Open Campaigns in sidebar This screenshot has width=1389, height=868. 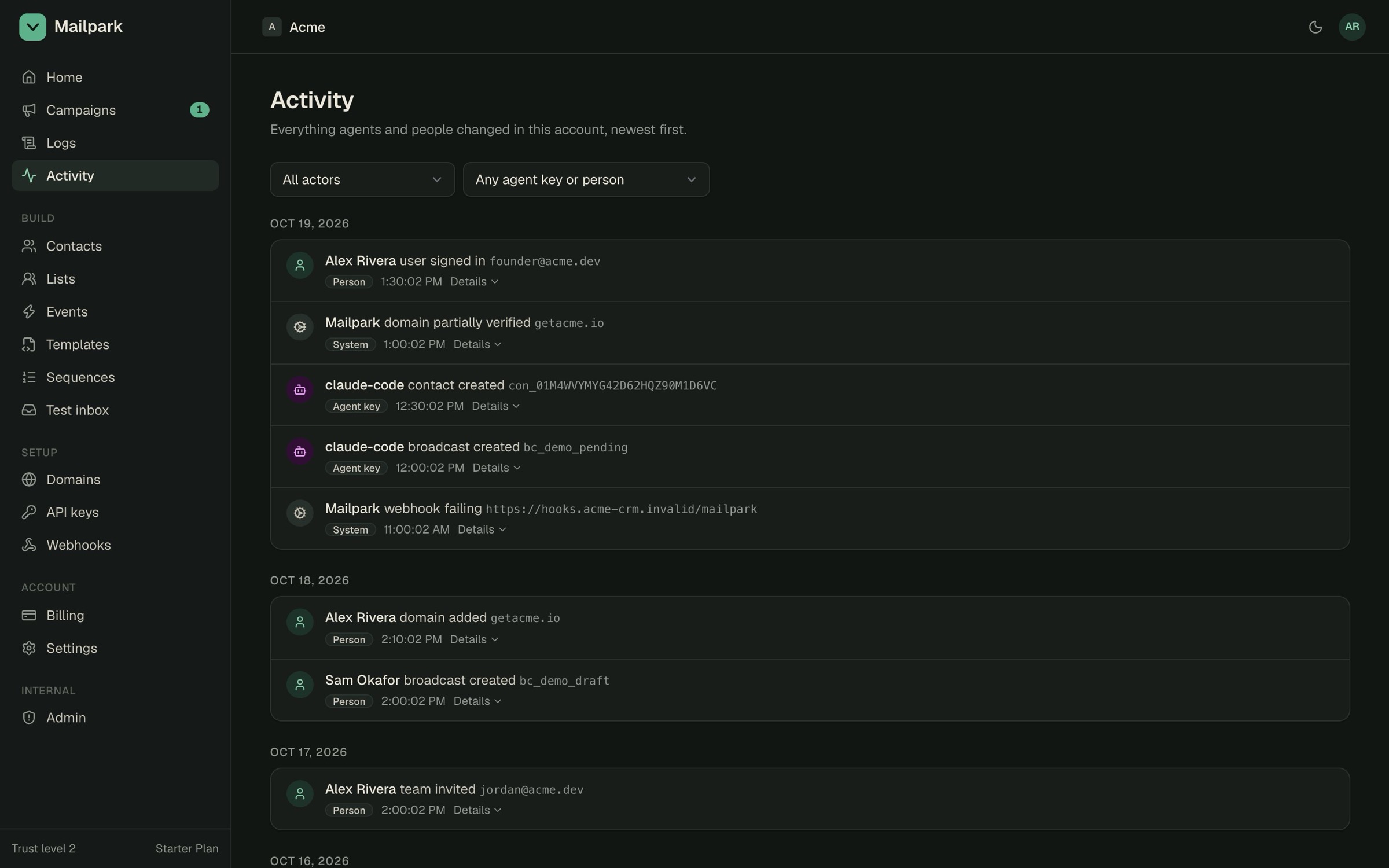point(115,110)
